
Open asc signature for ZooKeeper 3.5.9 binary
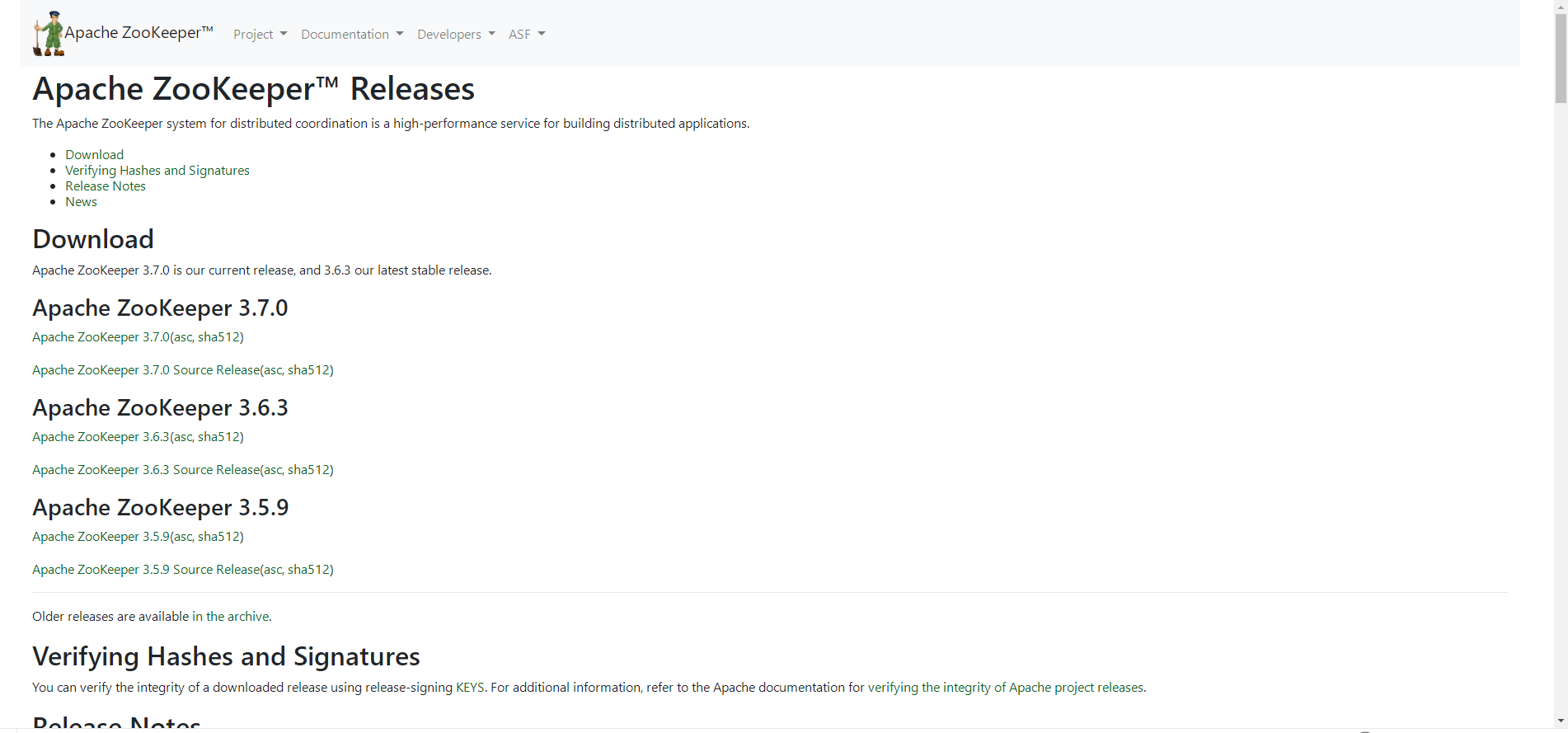tap(182, 537)
